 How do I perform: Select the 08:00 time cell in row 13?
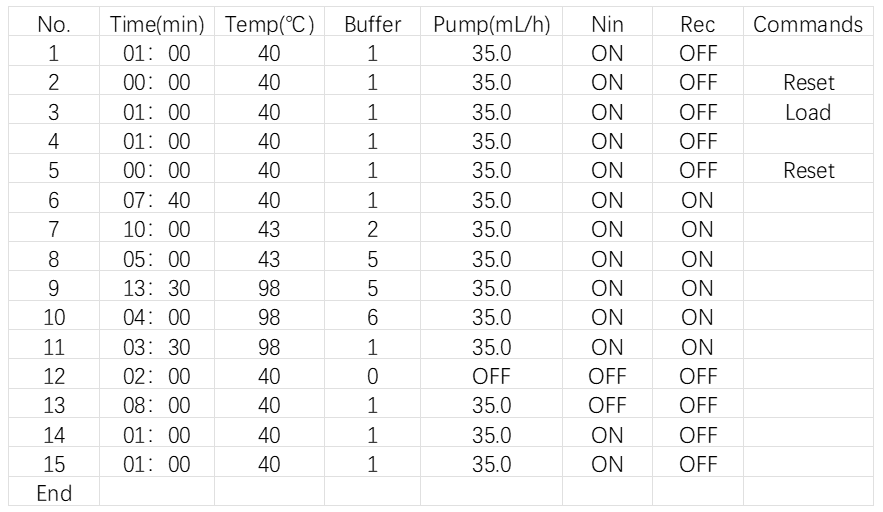(x=157, y=405)
